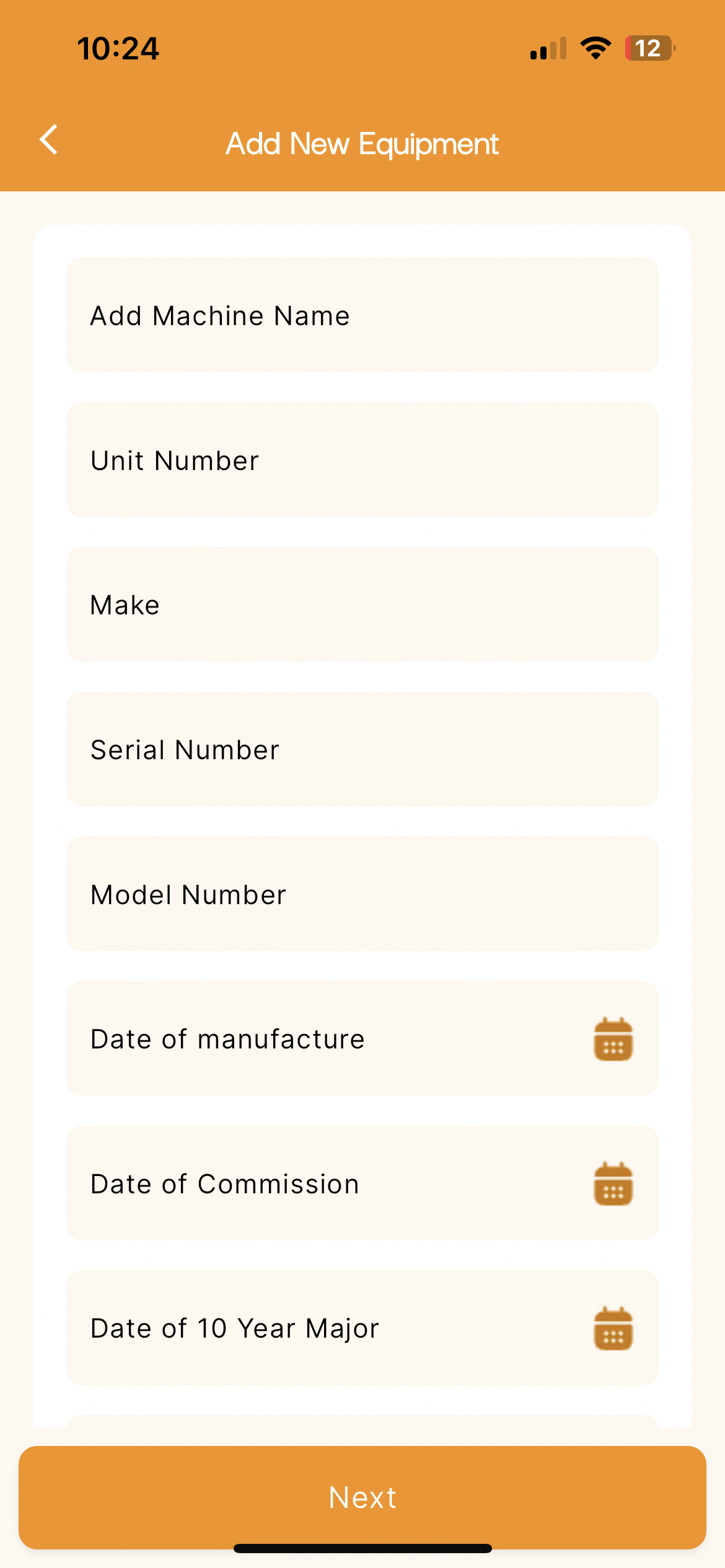Open calendar icon for Date of Commission
The width and height of the screenshot is (725, 1568).
613,1183
